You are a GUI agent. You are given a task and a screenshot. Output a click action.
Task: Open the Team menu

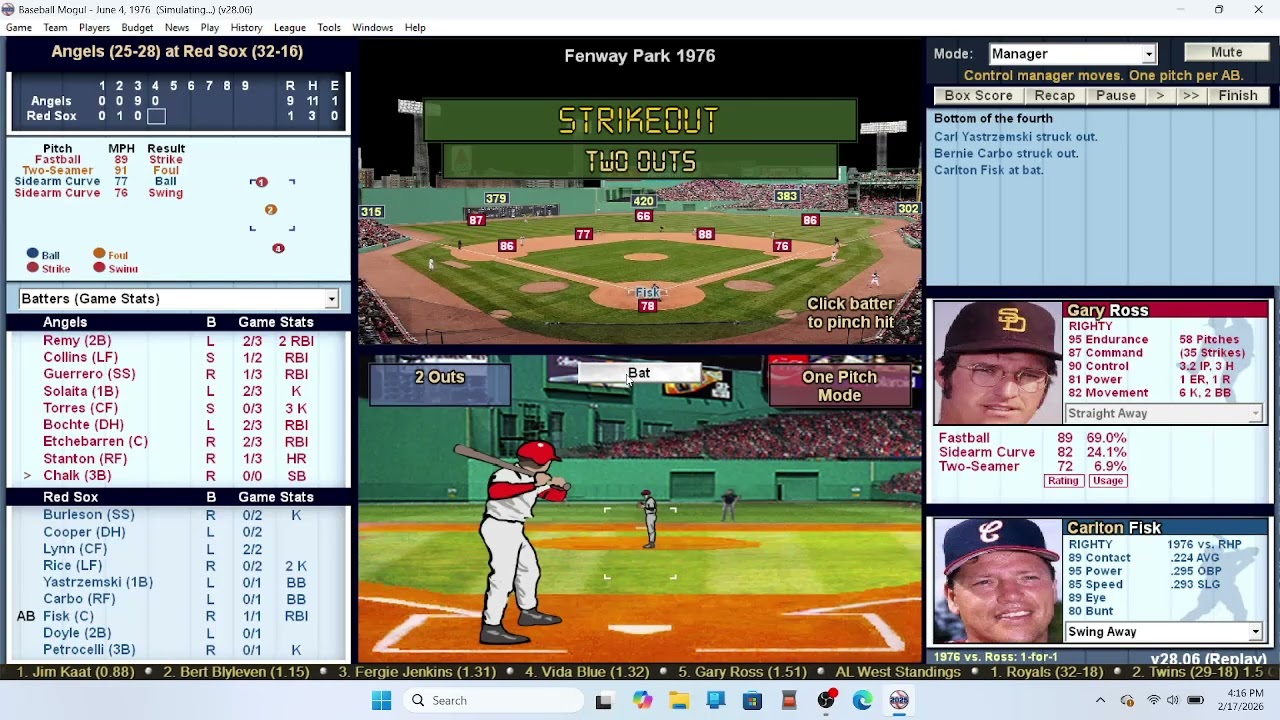coord(55,28)
